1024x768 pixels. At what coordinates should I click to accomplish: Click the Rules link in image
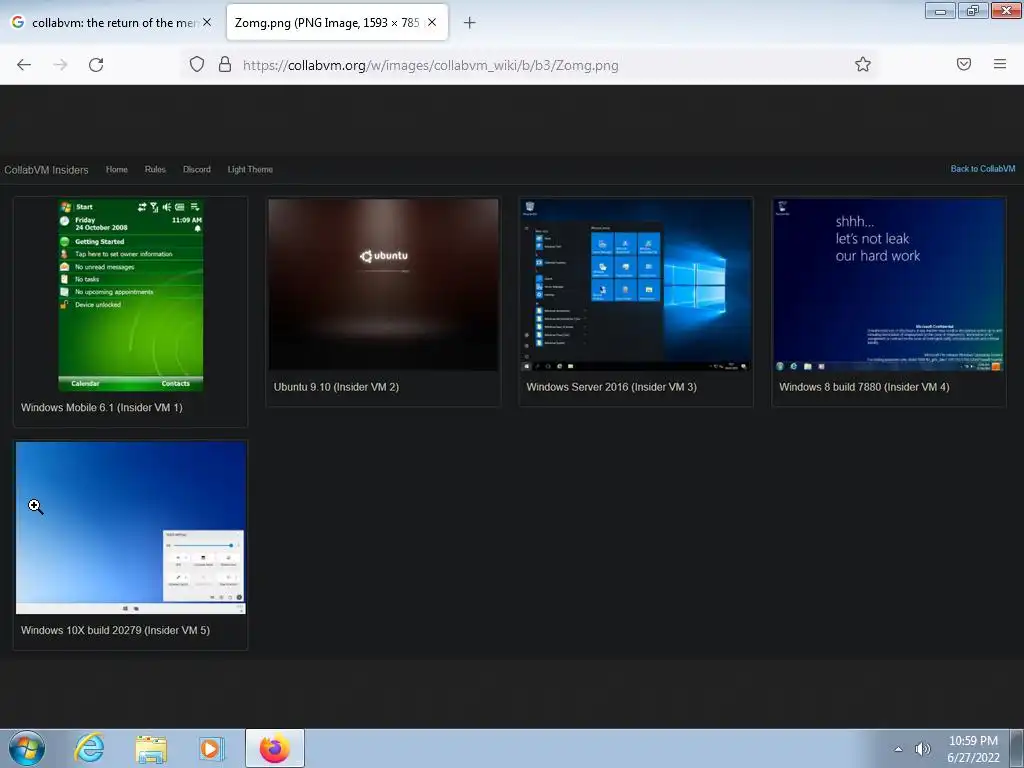coord(155,169)
